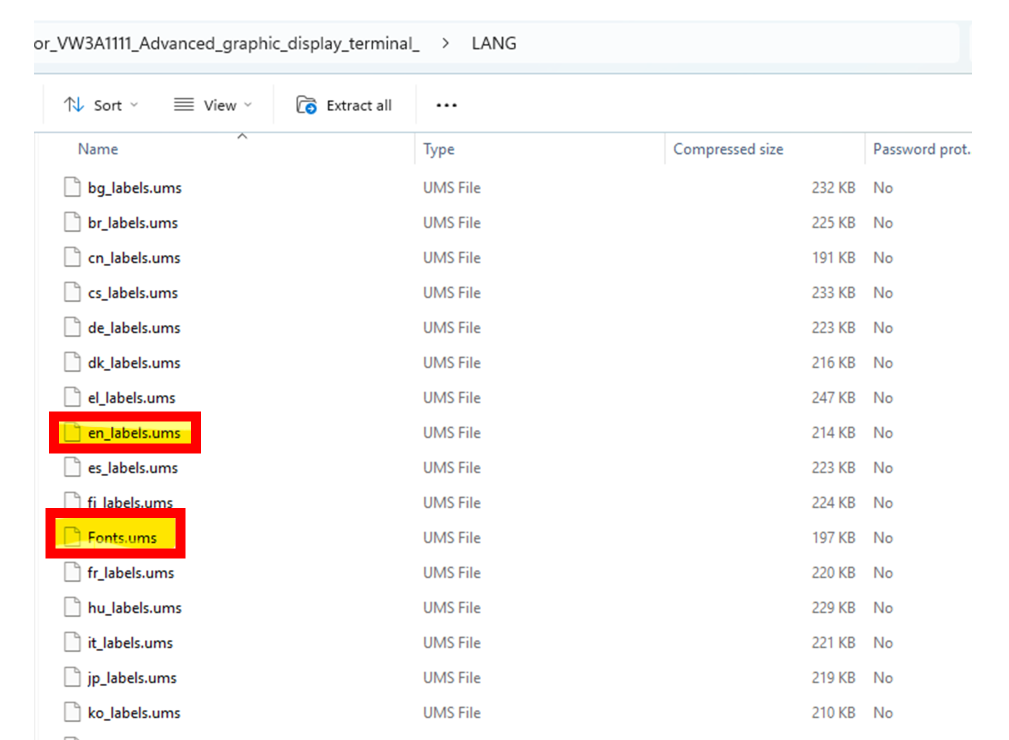Select the br_labels.ums file icon
The image size is (1009, 740).
coord(73,222)
